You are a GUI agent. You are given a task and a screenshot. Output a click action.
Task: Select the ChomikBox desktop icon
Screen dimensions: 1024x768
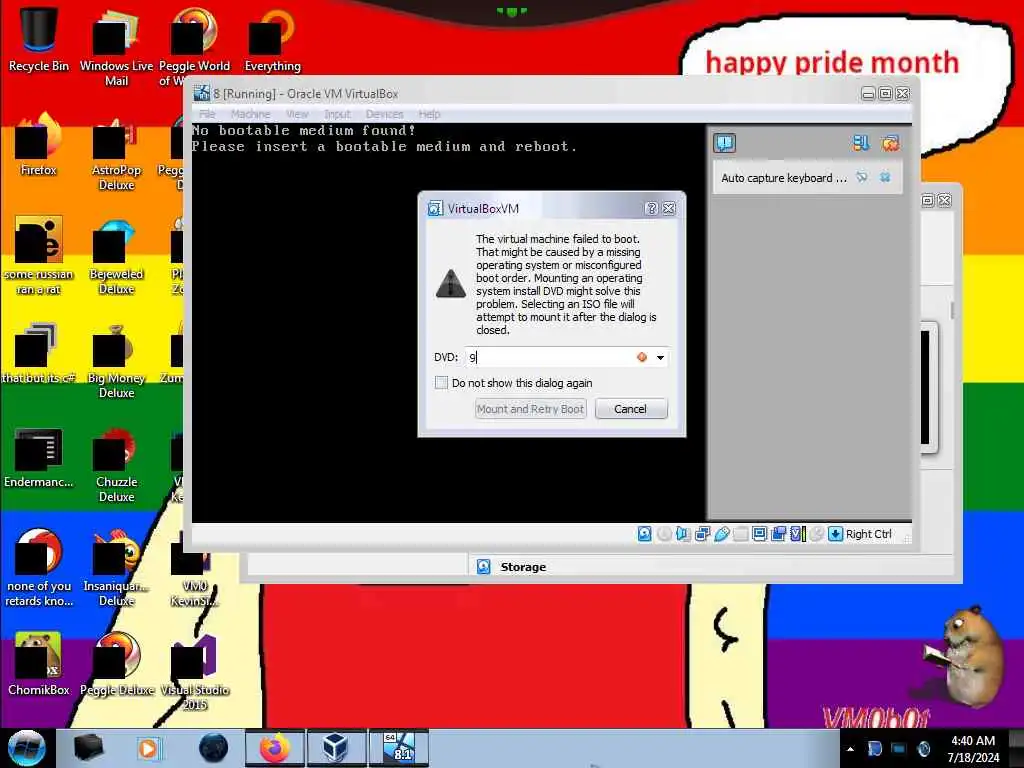point(39,664)
